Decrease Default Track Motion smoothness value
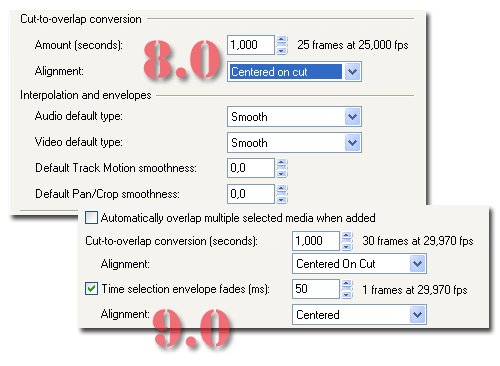 coord(282,173)
